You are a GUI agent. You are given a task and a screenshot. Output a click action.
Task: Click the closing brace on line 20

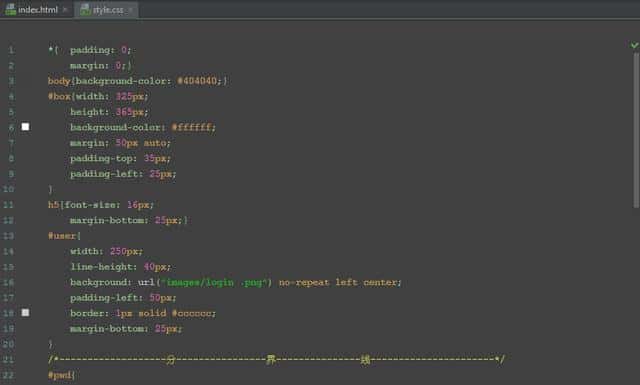tap(51, 344)
